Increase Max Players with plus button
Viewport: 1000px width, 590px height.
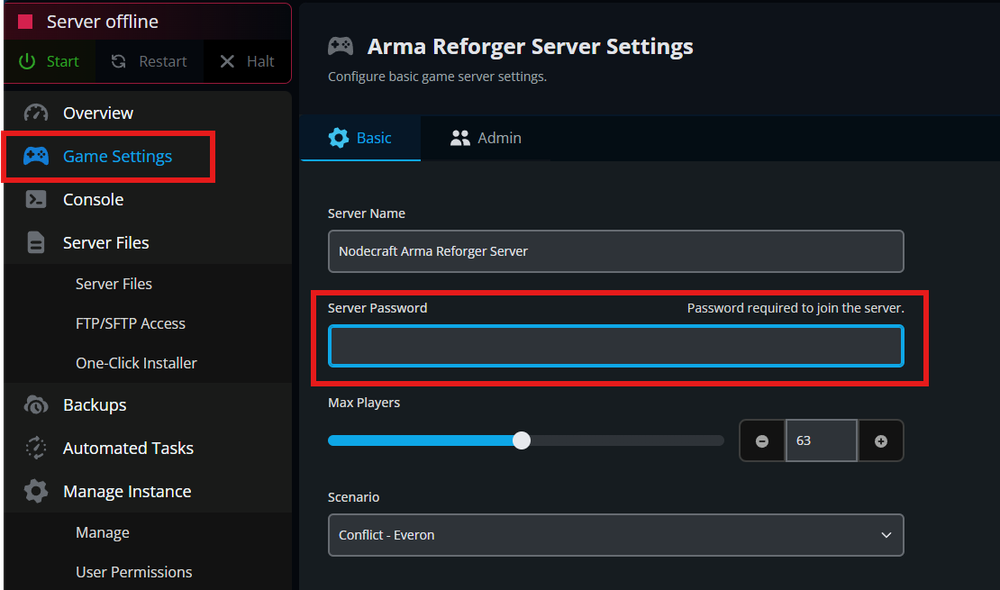click(881, 441)
